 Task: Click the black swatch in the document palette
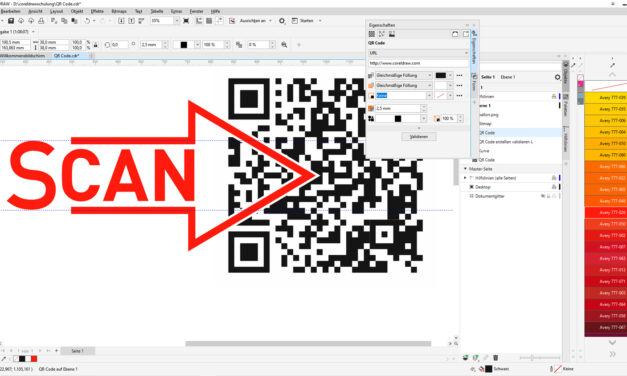tap(22, 359)
